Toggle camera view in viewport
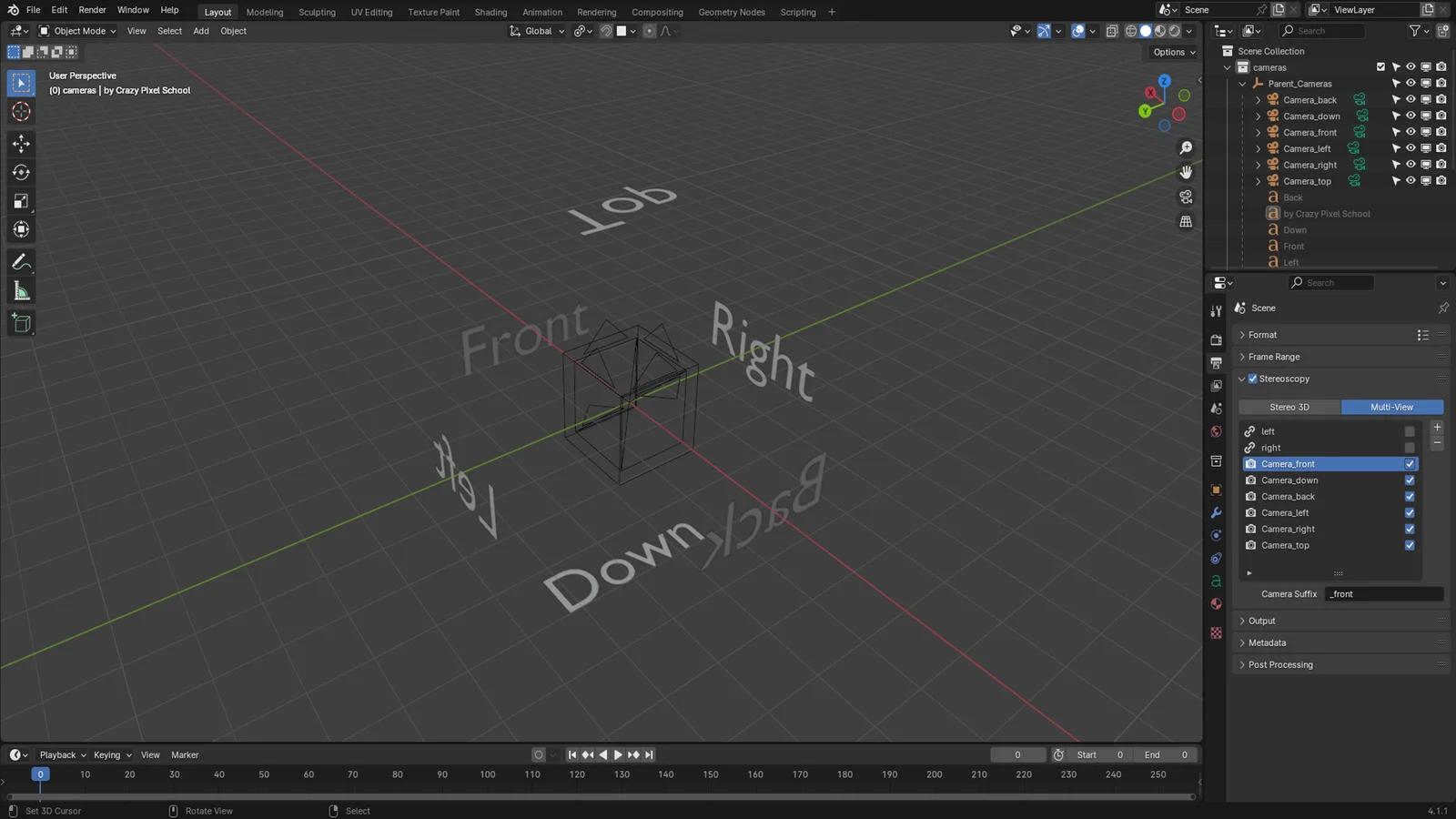 point(1186,197)
